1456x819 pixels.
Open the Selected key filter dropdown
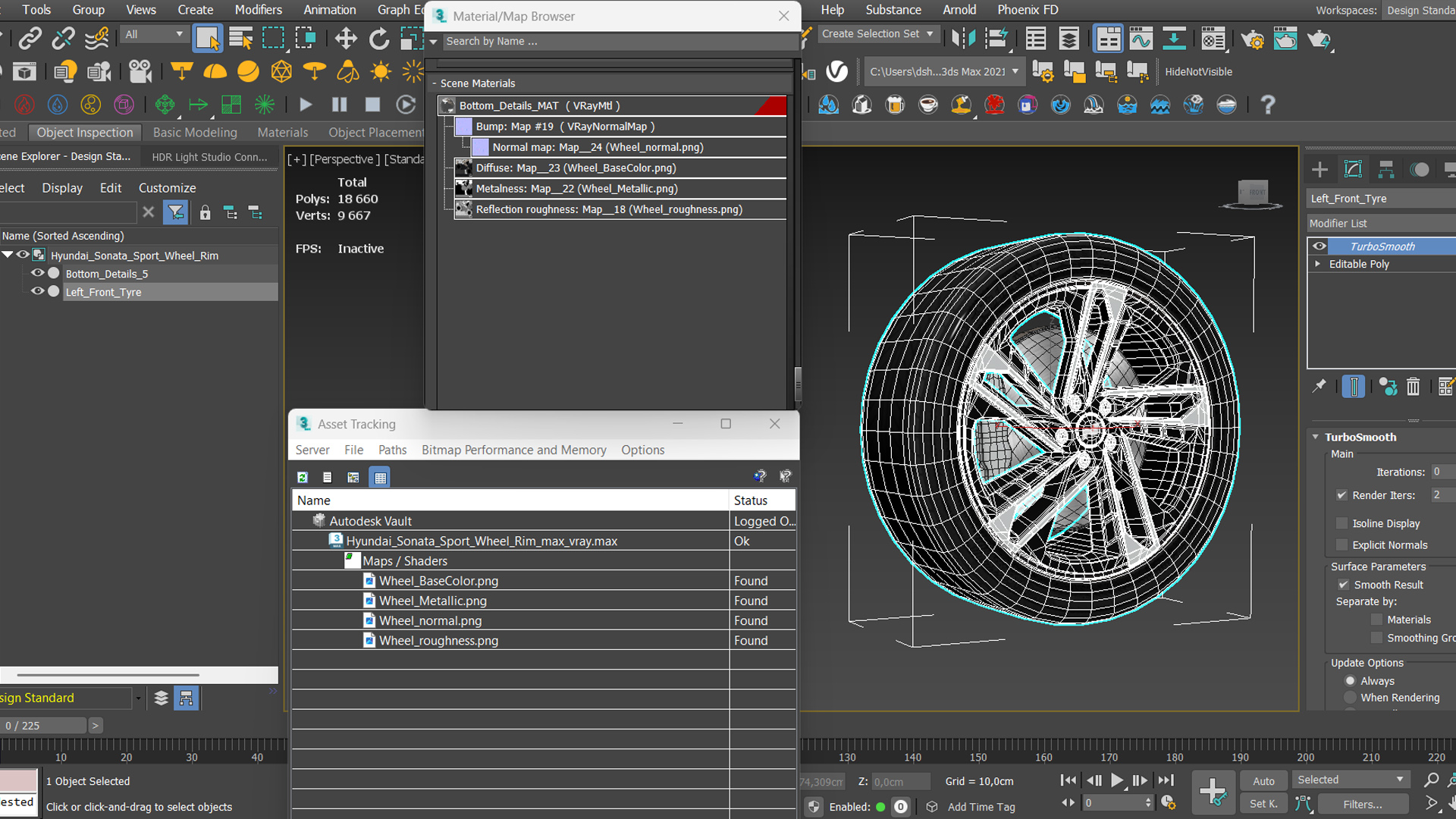[x=1350, y=780]
